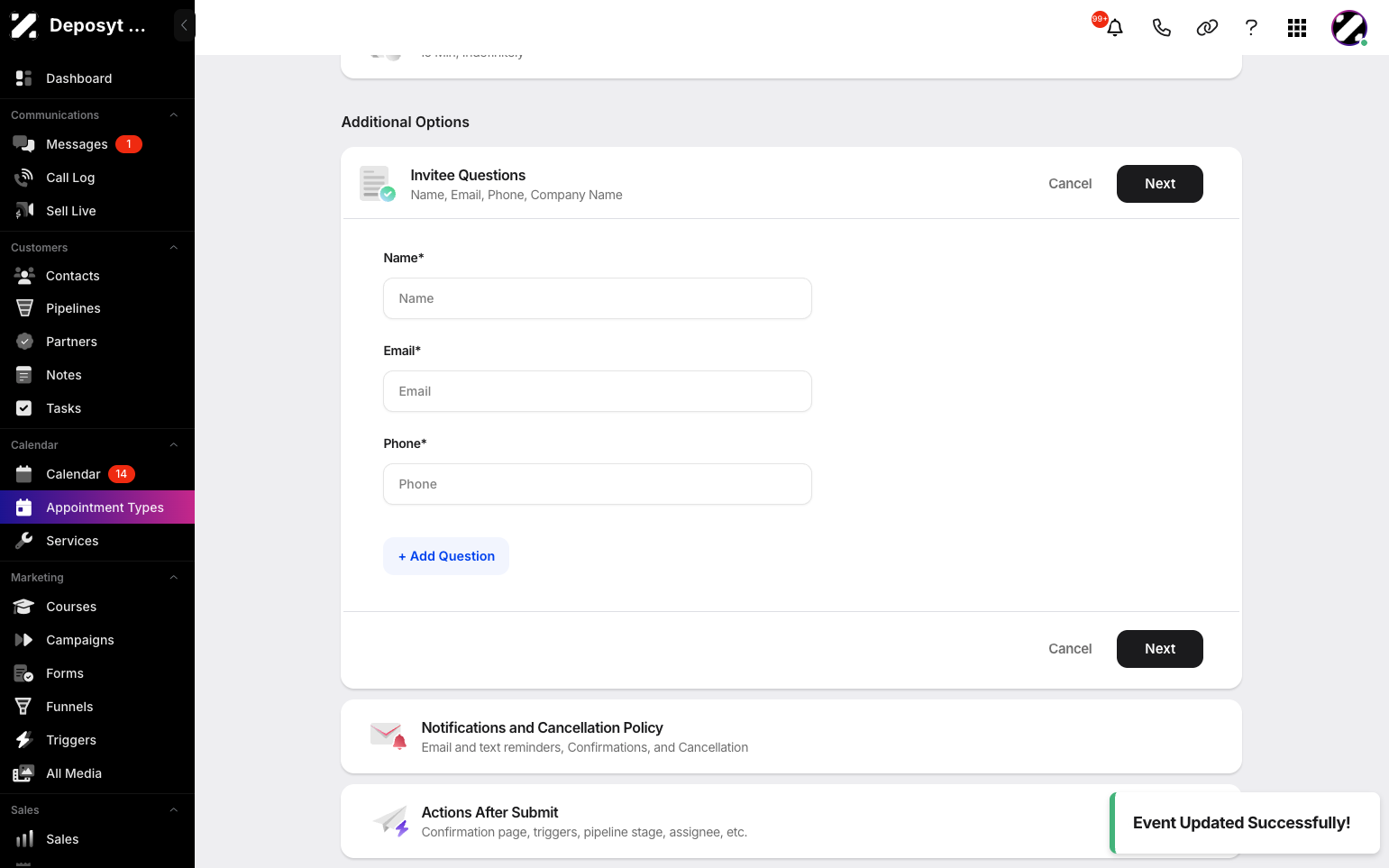Click the Services wrench icon

(24, 541)
